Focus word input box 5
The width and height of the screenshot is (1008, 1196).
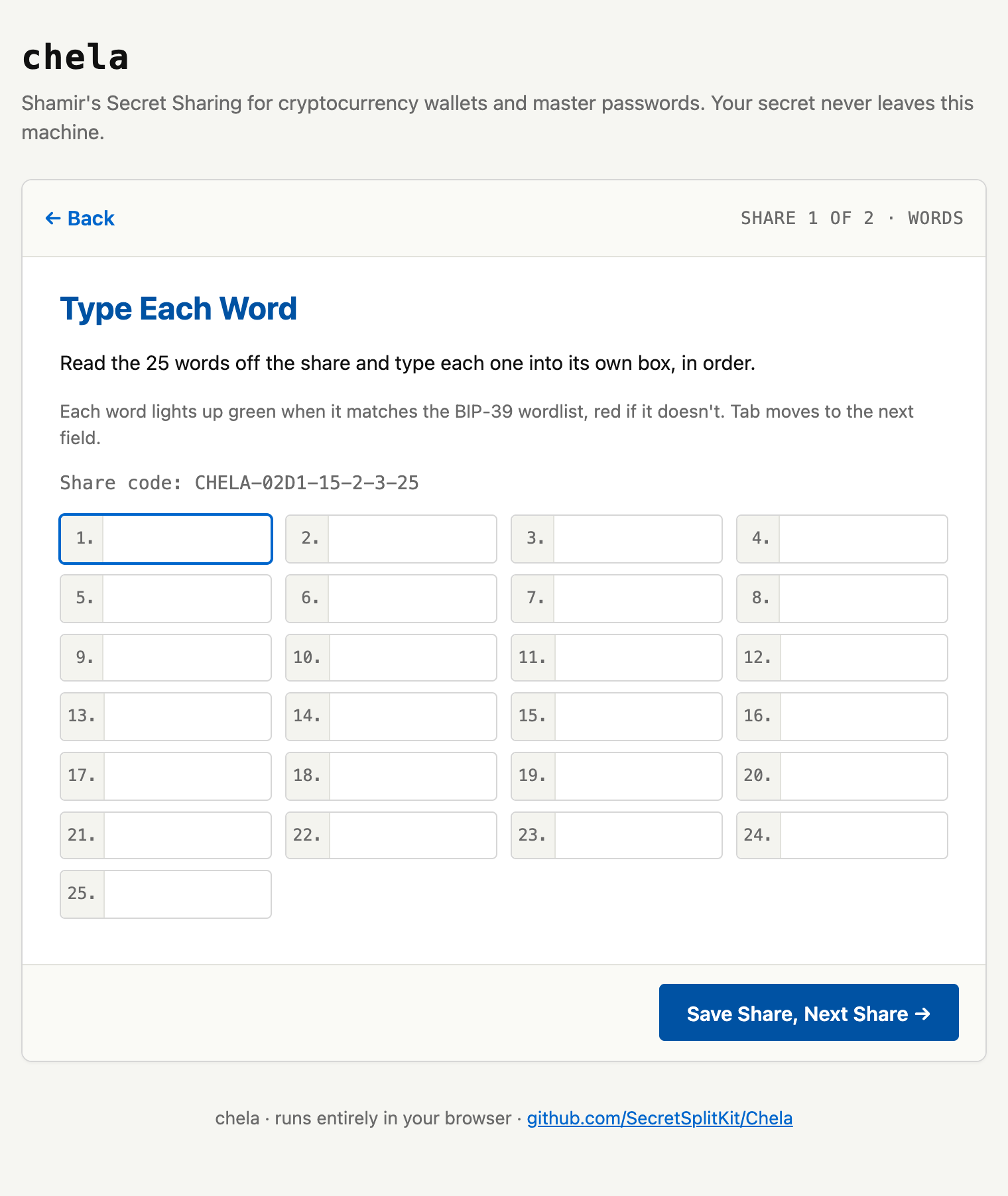(x=187, y=599)
